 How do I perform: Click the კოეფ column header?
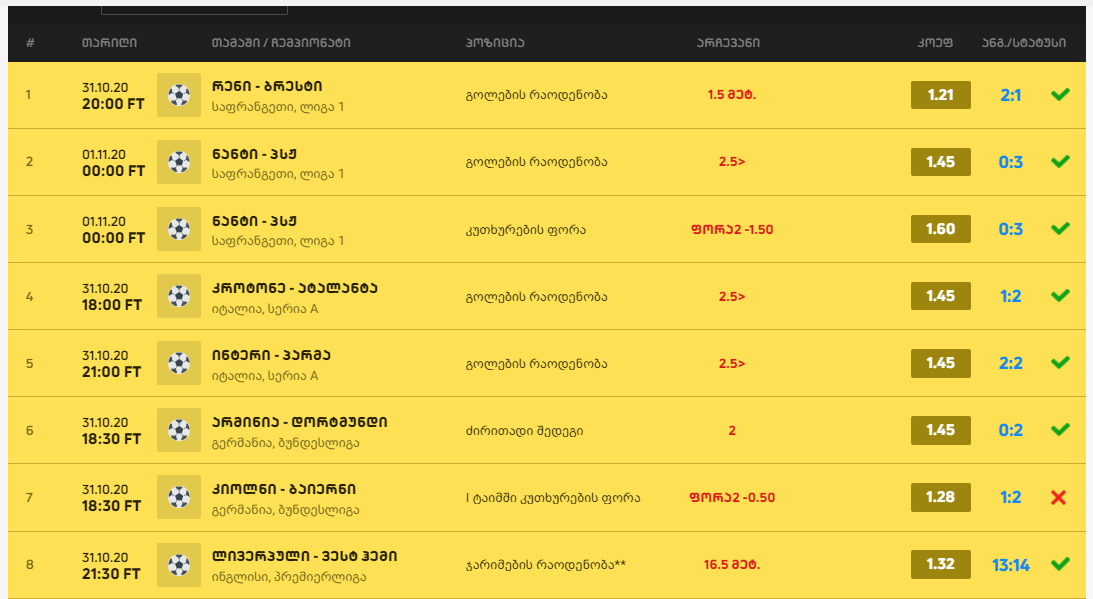pos(935,43)
